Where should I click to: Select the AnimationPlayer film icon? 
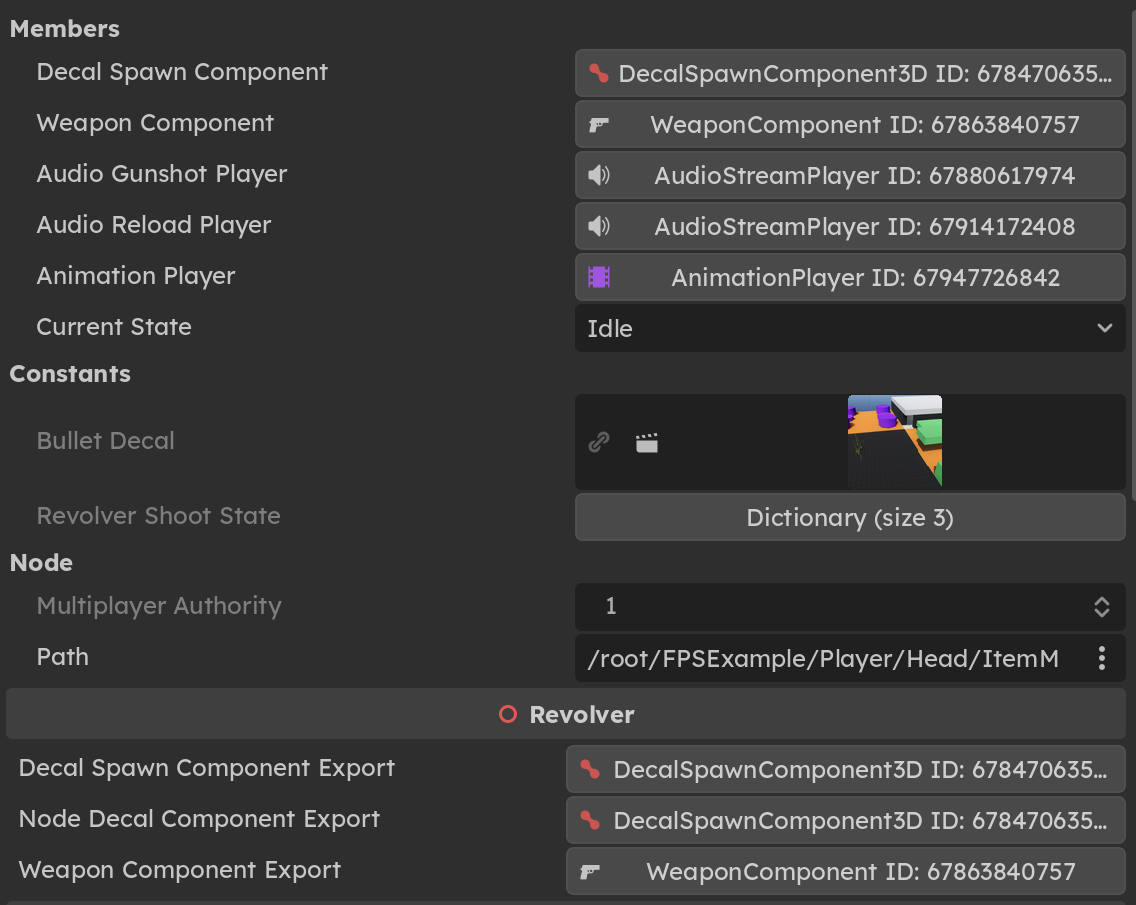(x=597, y=277)
